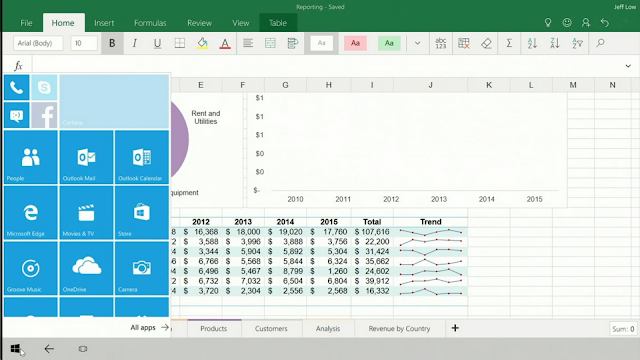Launch Microsoft Edge tile
This screenshot has width=640, height=360.
click(31, 213)
